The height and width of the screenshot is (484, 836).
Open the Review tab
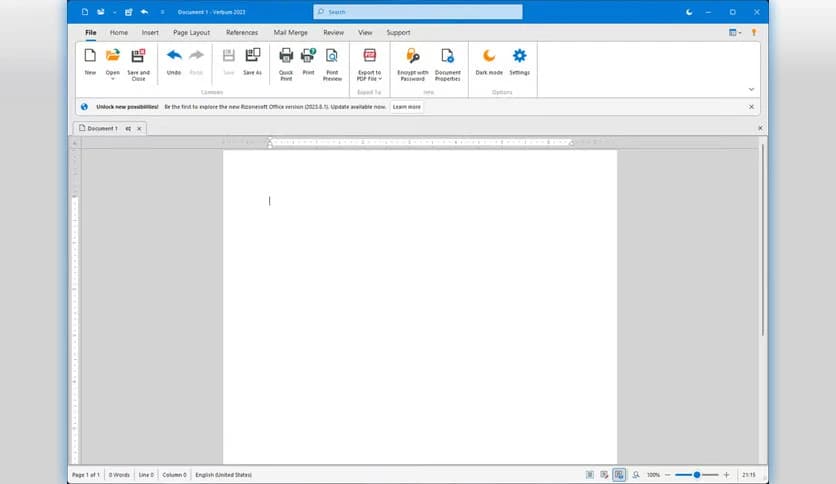pos(333,33)
